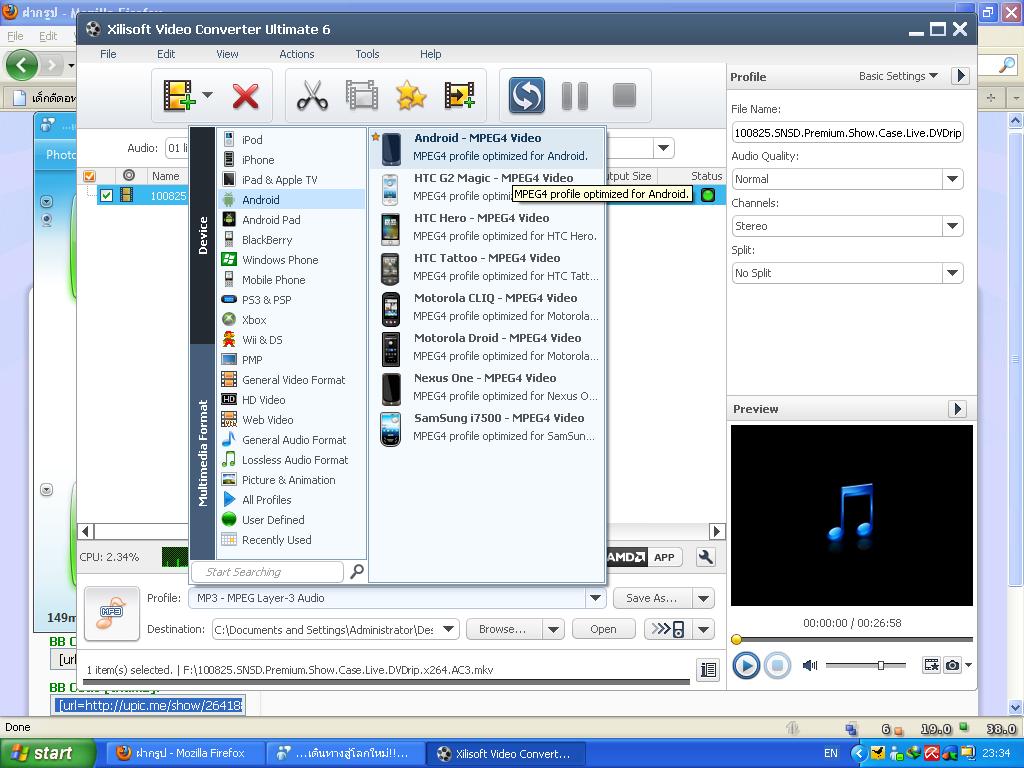The image size is (1024, 768).
Task: Open the Edit menu in Xilisoft
Action: pyautogui.click(x=166, y=54)
